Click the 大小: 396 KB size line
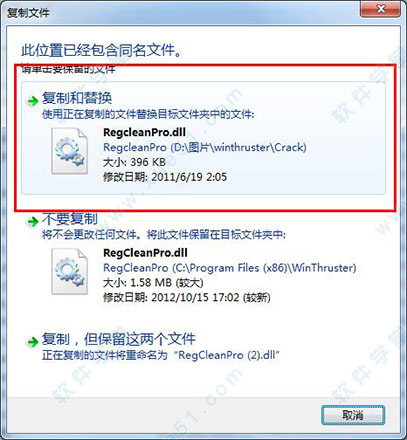This screenshot has height=440, width=407. click(134, 162)
